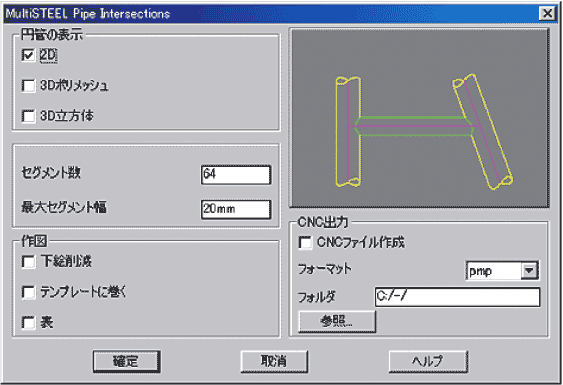Click the フォルダ path input field
The width and height of the screenshot is (563, 385).
click(x=457, y=297)
